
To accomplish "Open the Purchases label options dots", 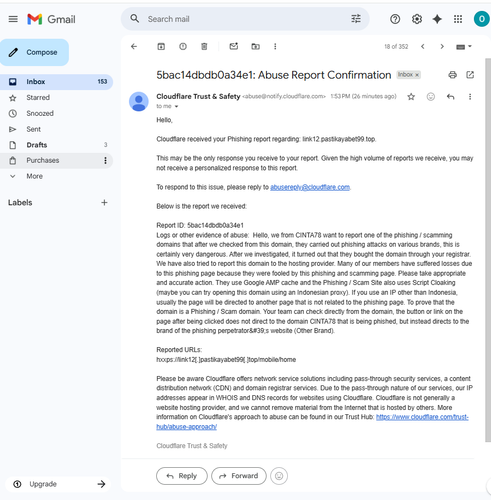I will click(105, 160).
